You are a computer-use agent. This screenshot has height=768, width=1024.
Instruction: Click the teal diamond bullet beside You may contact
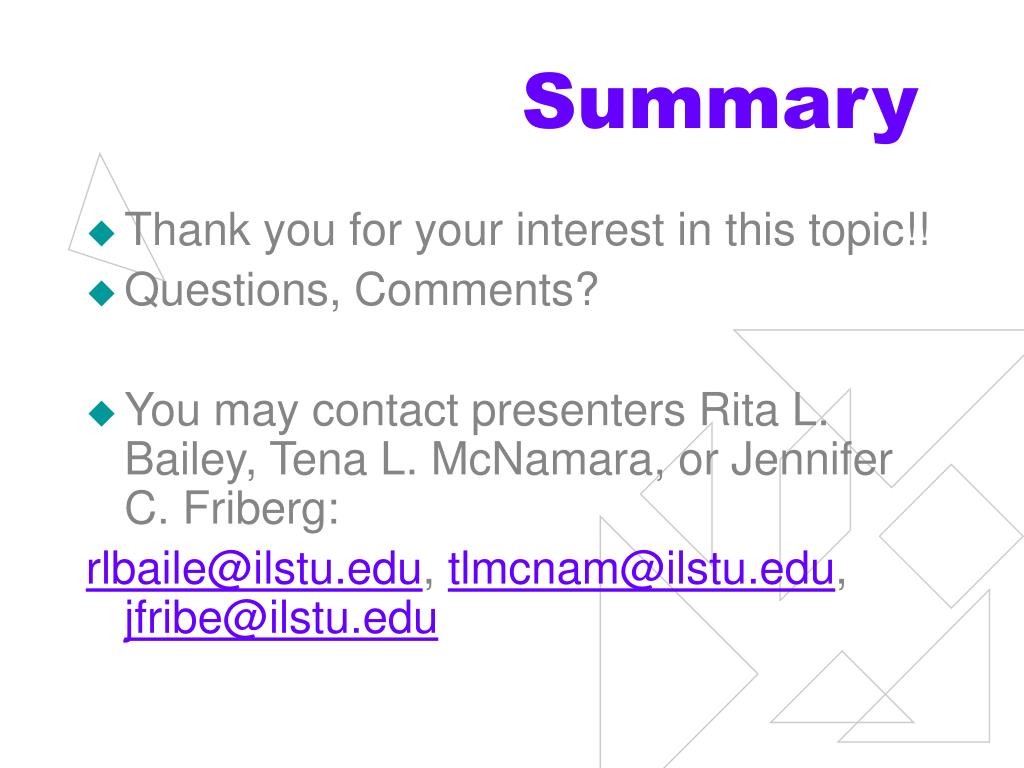pyautogui.click(x=102, y=413)
